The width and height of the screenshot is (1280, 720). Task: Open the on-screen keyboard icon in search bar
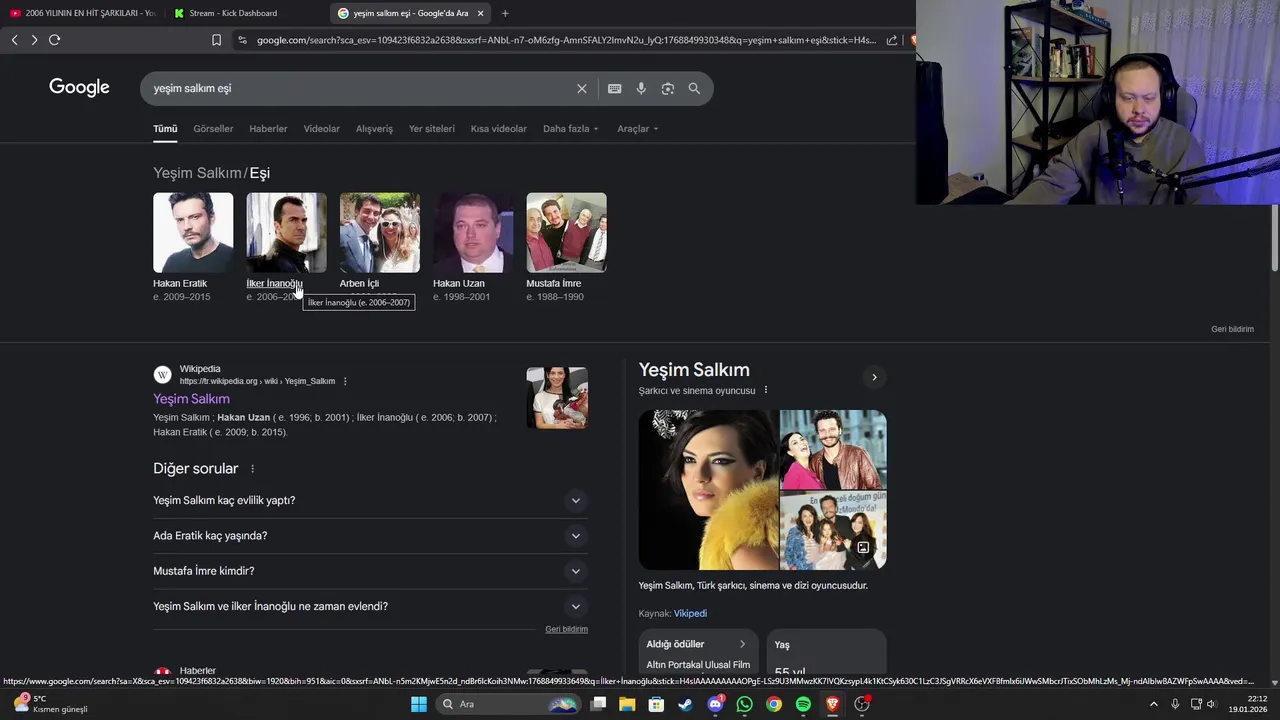[615, 89]
